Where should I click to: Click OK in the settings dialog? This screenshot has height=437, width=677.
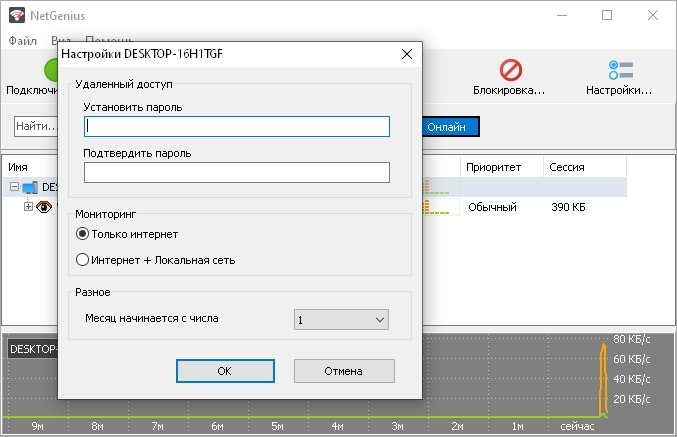225,371
